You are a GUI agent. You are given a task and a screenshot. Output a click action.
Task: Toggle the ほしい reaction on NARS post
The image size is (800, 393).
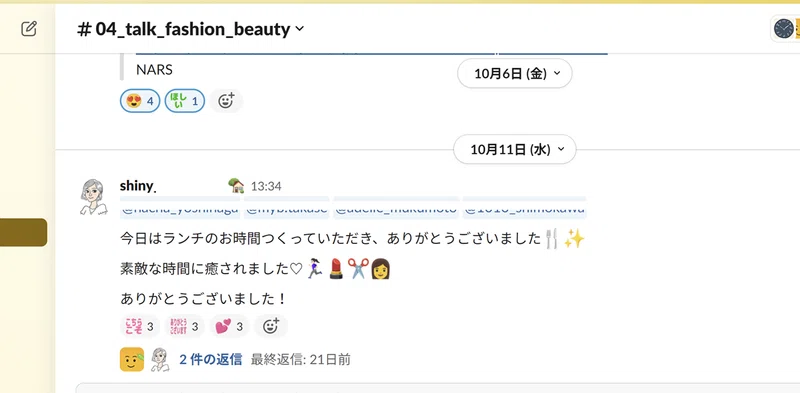pos(185,101)
